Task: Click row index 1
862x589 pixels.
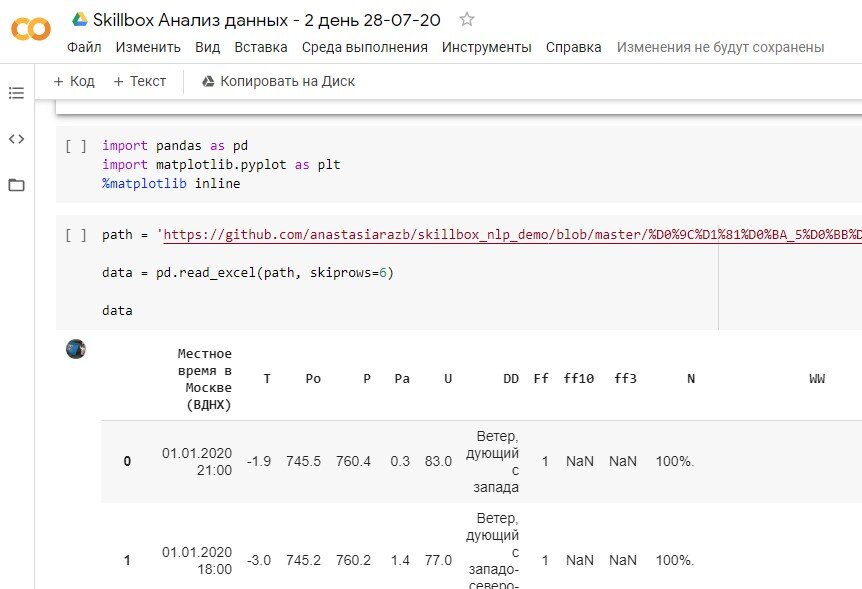Action: tap(127, 560)
